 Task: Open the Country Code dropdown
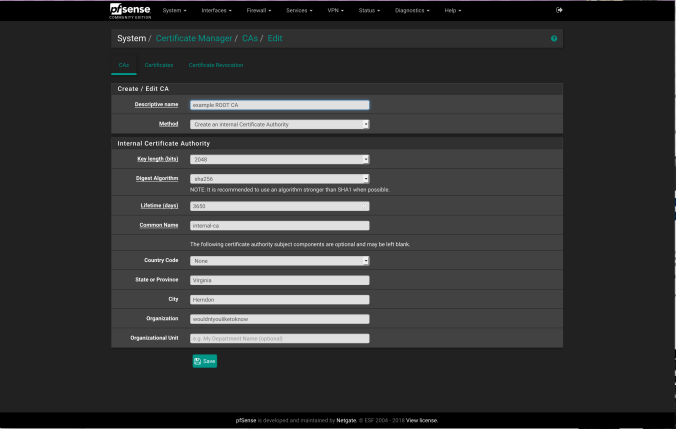(280, 261)
